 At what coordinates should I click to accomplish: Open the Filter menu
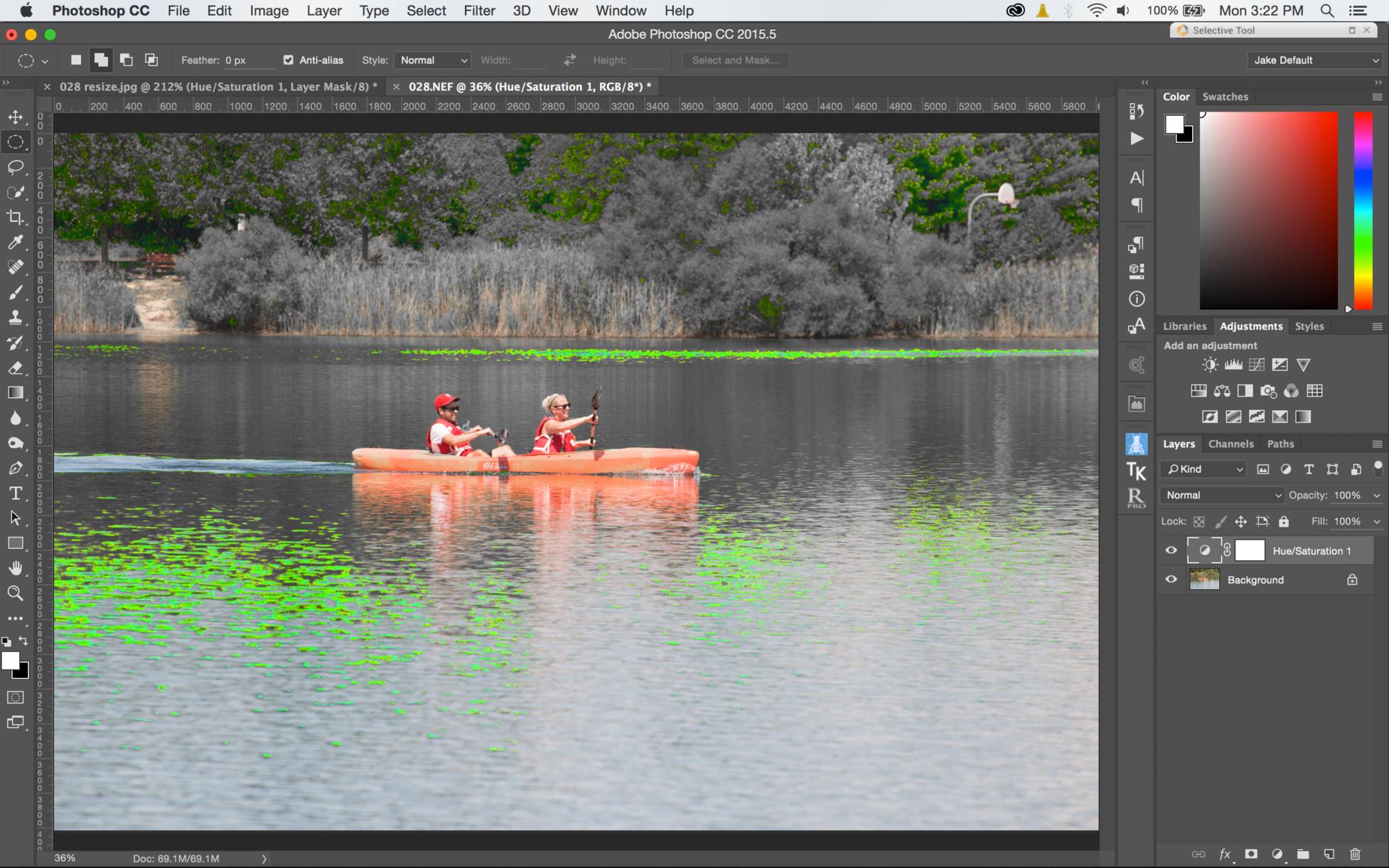pyautogui.click(x=479, y=11)
